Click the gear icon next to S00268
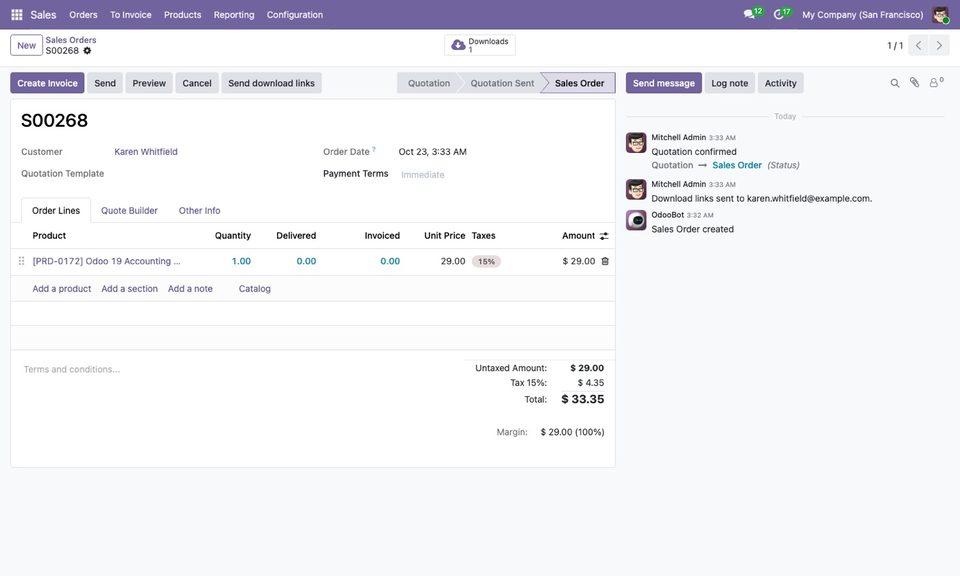The width and height of the screenshot is (960, 576). 87,51
